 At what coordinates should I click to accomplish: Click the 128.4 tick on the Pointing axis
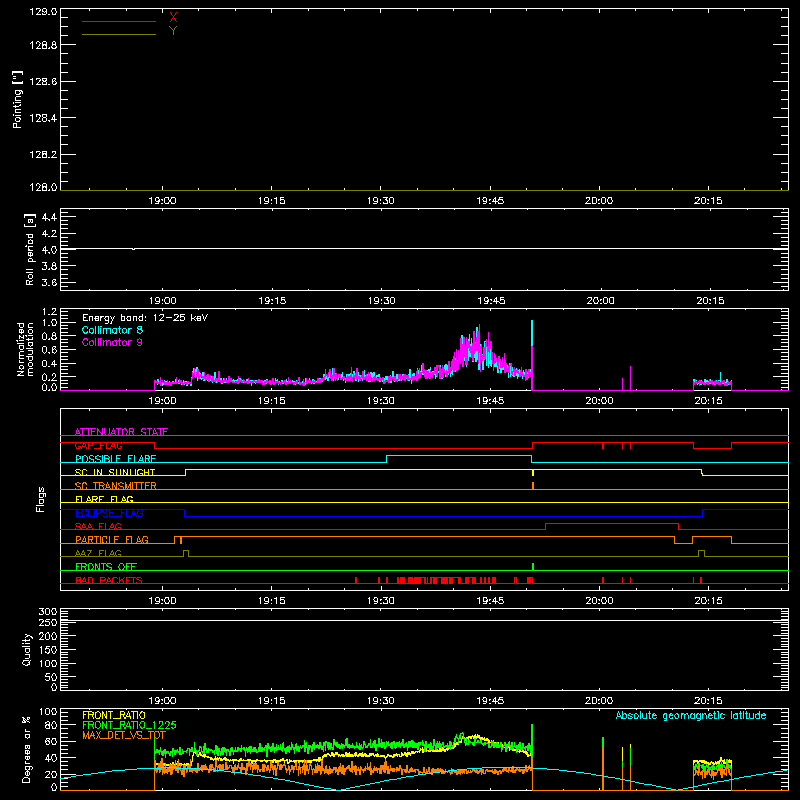click(43, 118)
